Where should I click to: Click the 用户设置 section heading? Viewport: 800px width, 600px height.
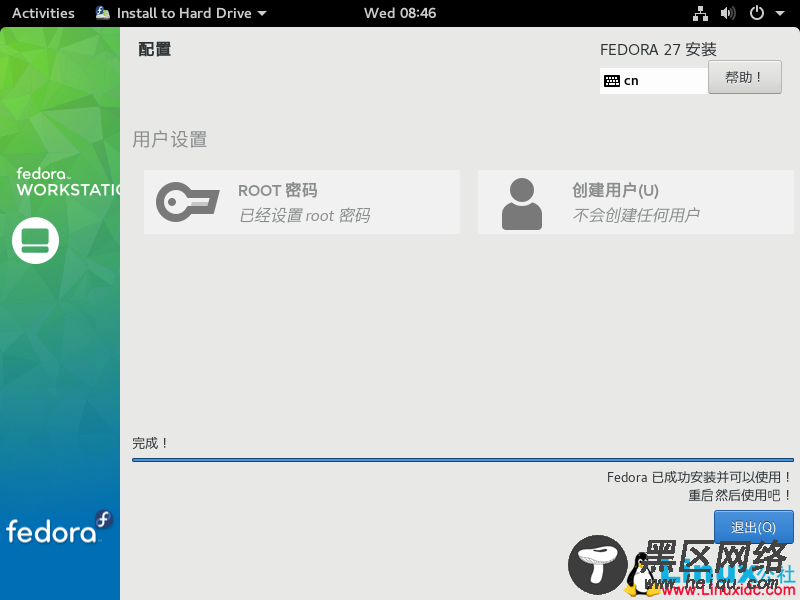click(x=170, y=139)
